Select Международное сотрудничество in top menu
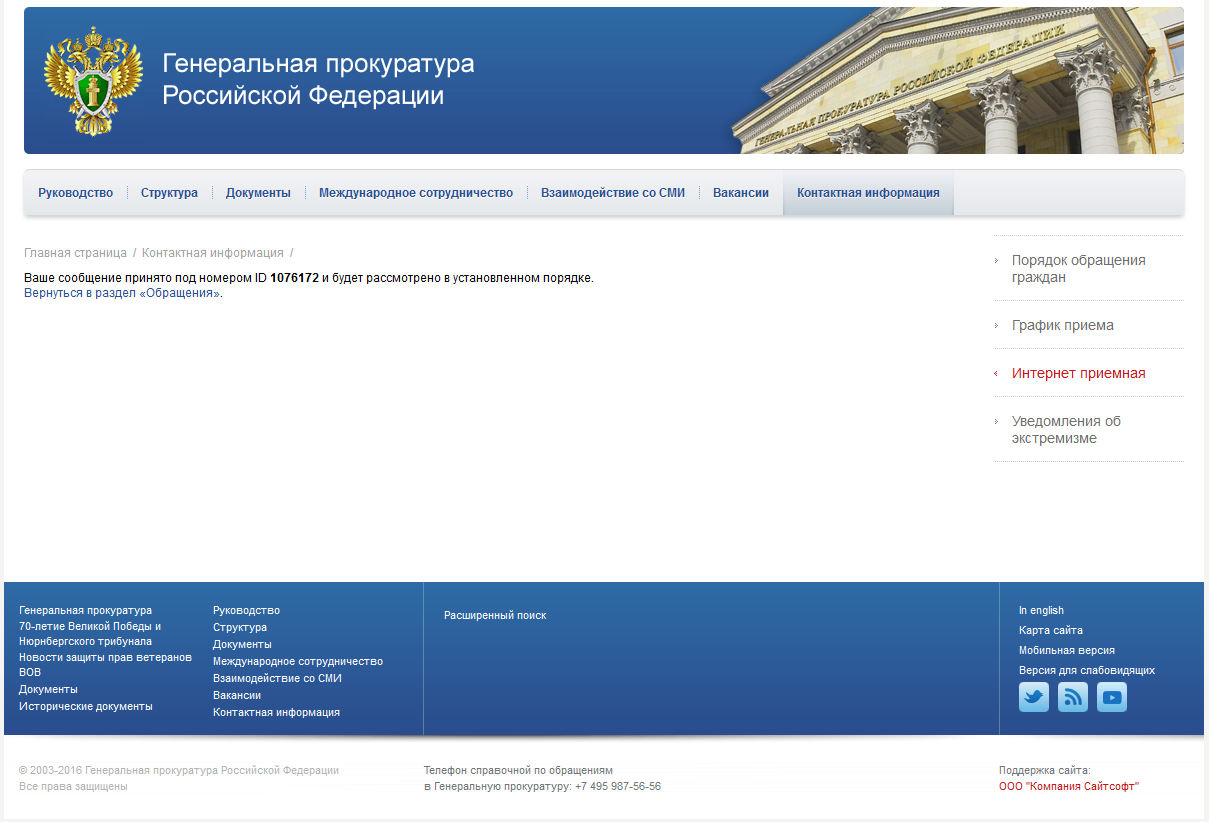Viewport: 1209px width, 825px height. [416, 193]
